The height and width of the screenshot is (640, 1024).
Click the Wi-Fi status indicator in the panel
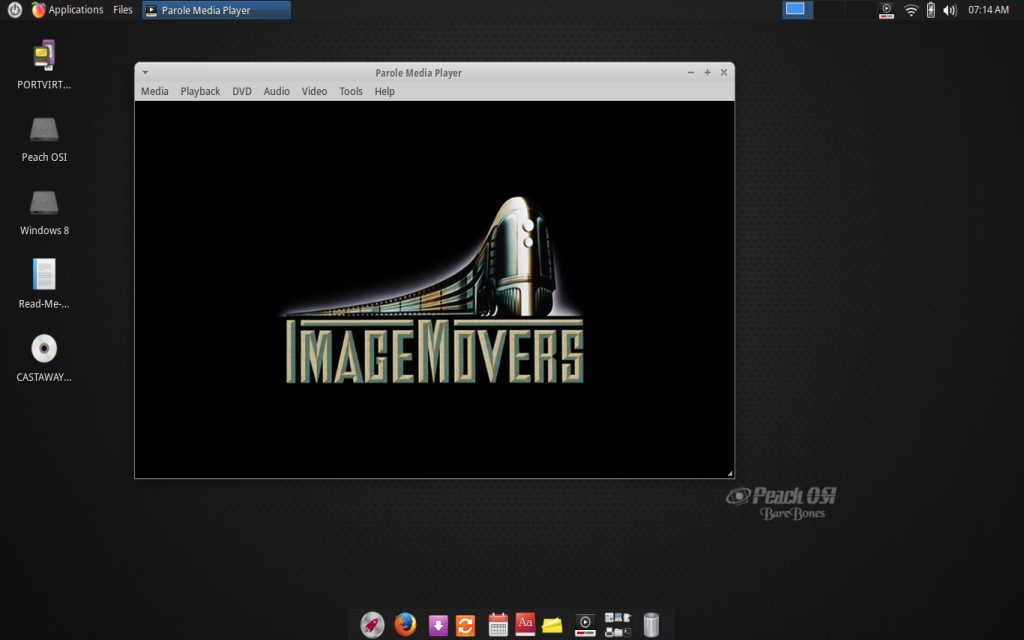[911, 10]
